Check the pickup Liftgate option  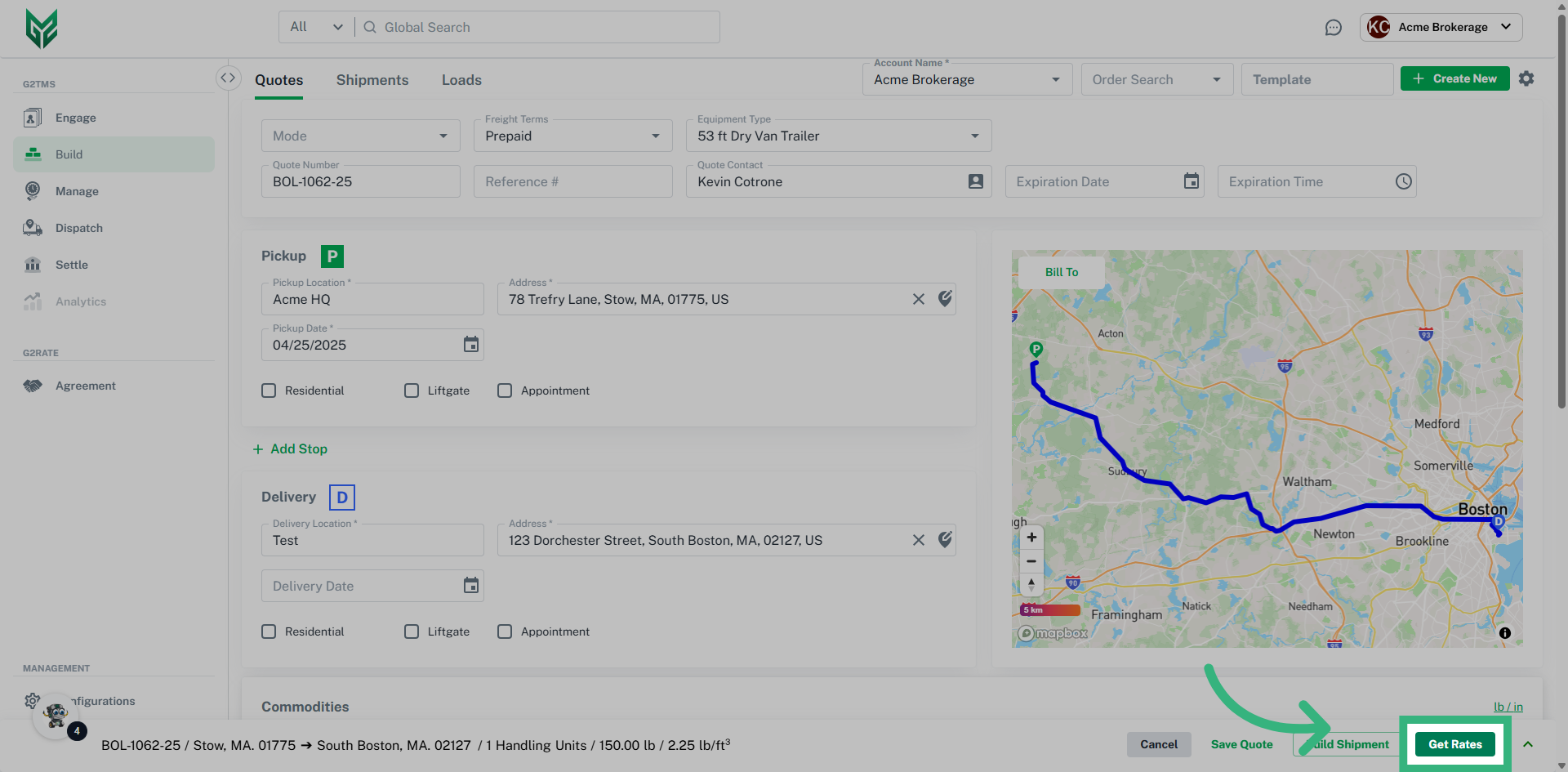(412, 390)
